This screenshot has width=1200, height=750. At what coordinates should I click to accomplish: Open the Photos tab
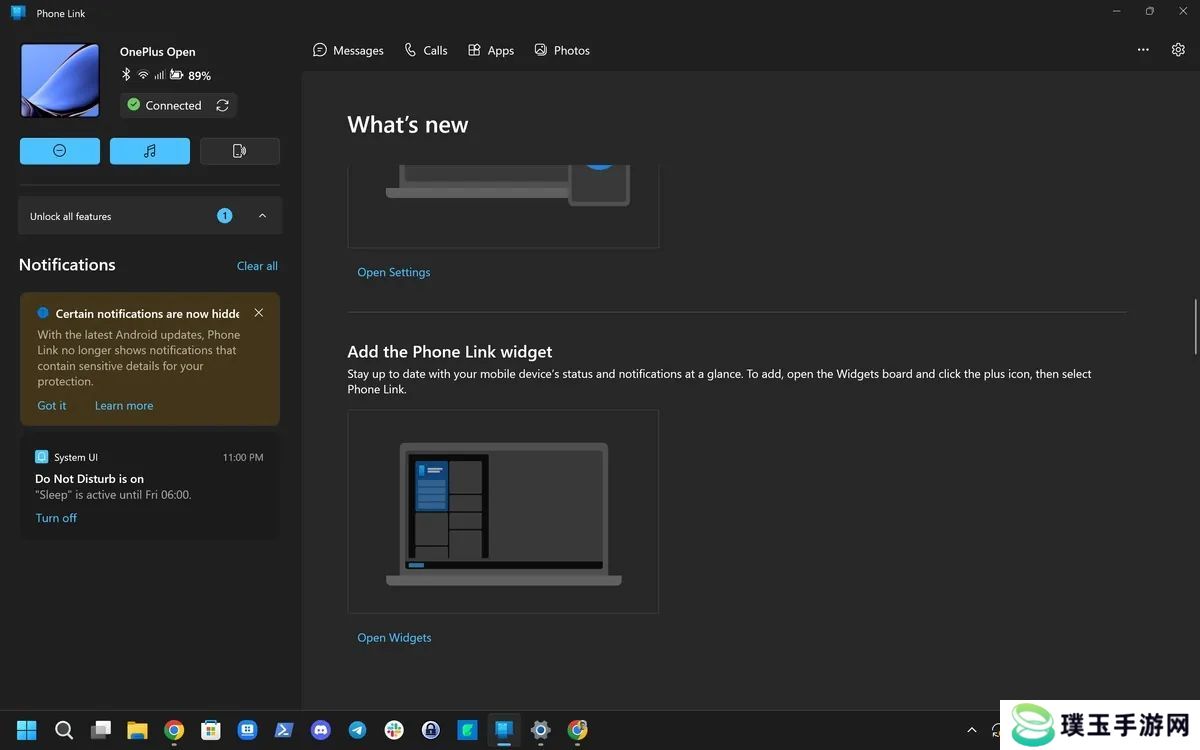[562, 50]
